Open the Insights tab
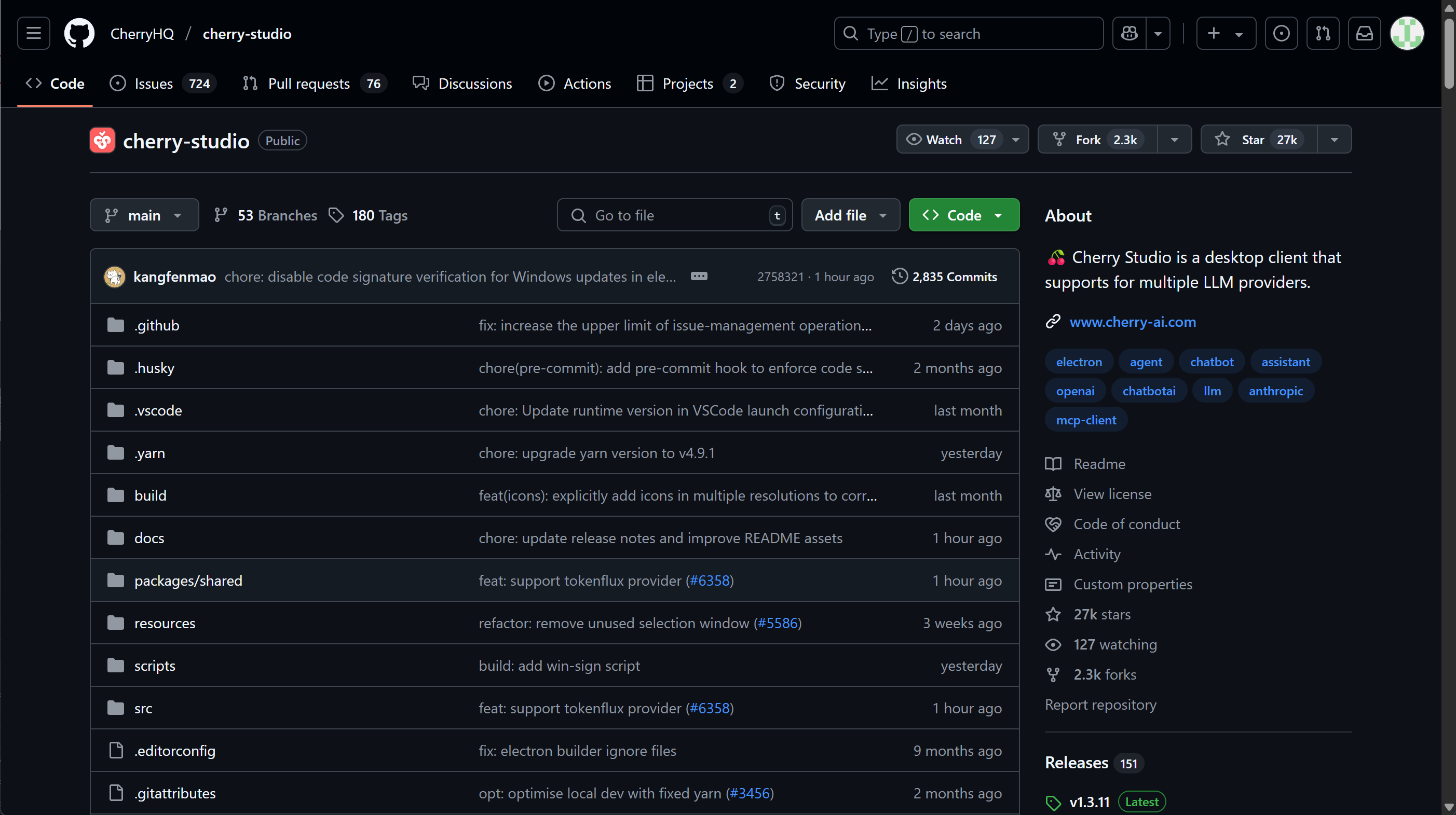The height and width of the screenshot is (815, 1456). point(909,84)
